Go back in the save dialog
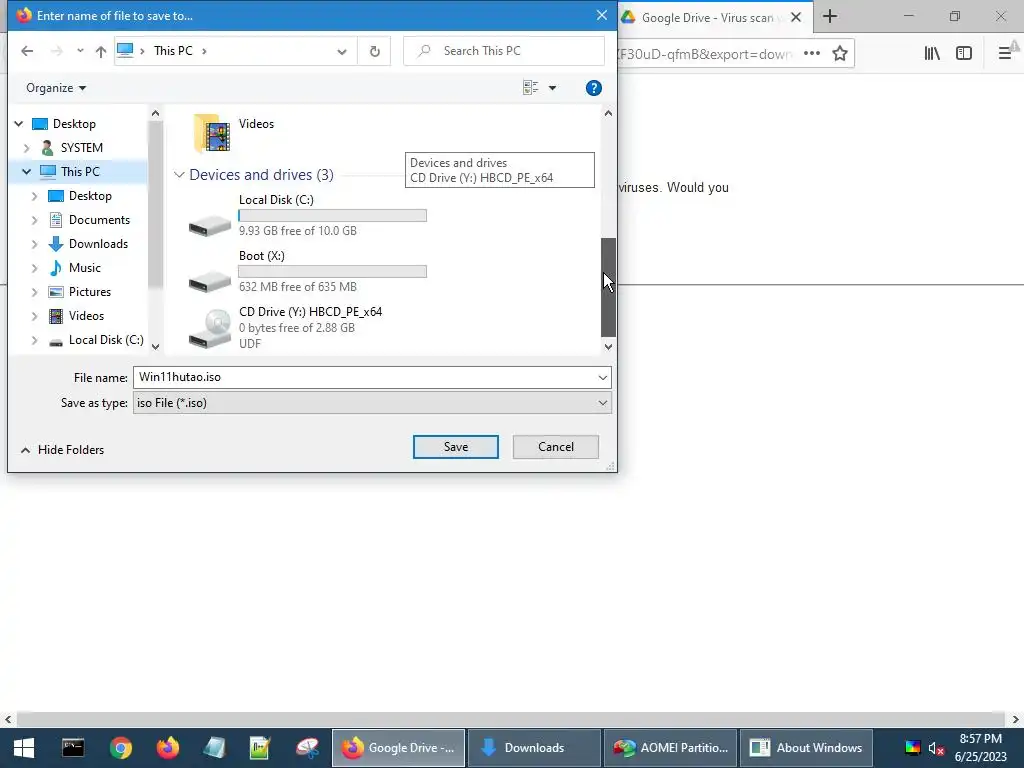Screen dimensions: 1024x768 (x=27, y=51)
